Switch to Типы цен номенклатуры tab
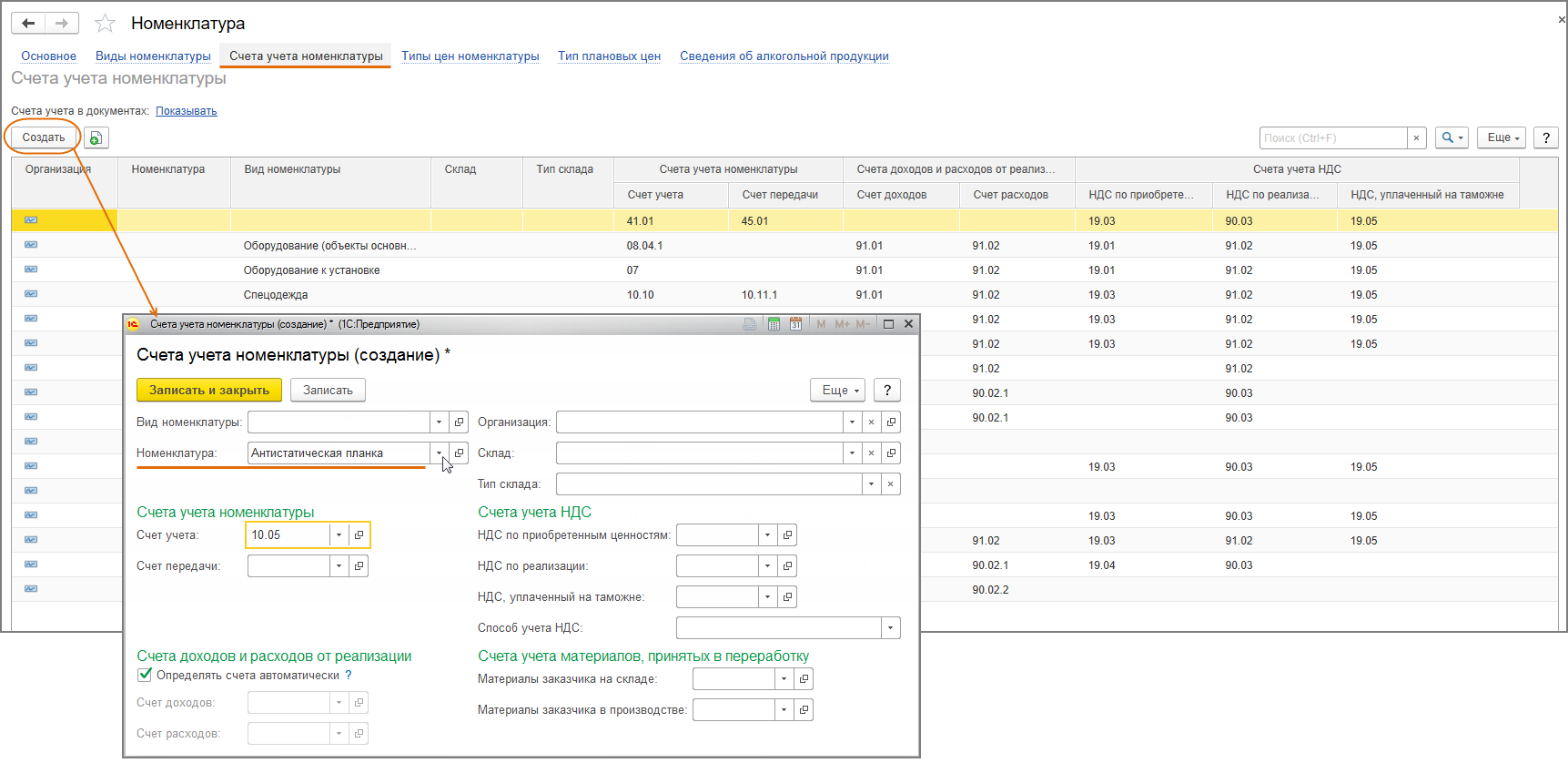 point(470,56)
